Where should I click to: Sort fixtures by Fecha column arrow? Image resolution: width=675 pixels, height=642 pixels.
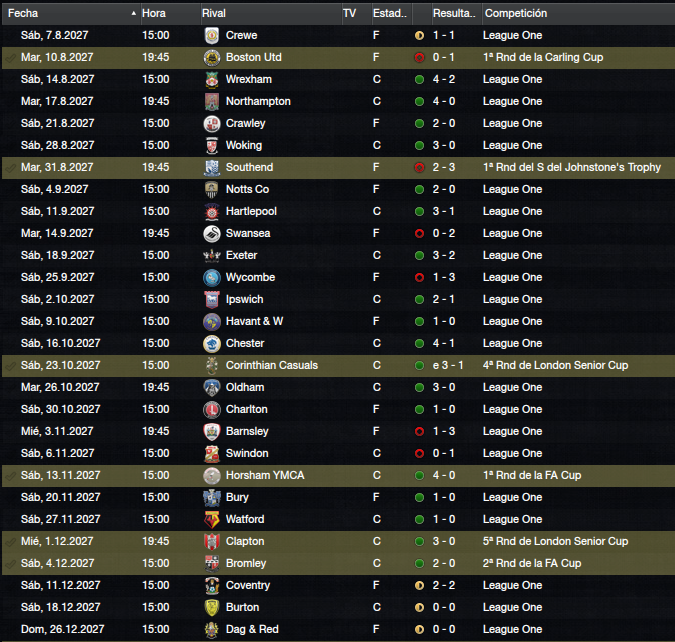[133, 13]
